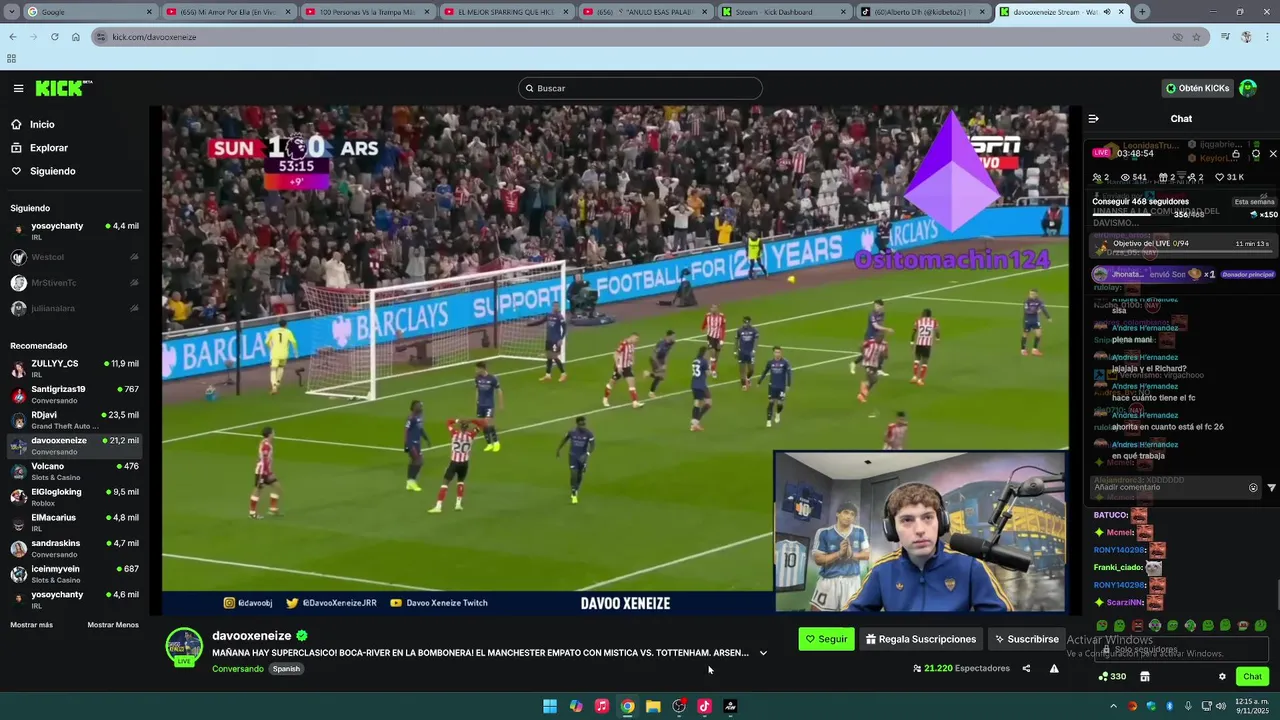Click the address bar URL kick.com/davooxeneize
The height and width of the screenshot is (720, 1280).
click(x=154, y=37)
